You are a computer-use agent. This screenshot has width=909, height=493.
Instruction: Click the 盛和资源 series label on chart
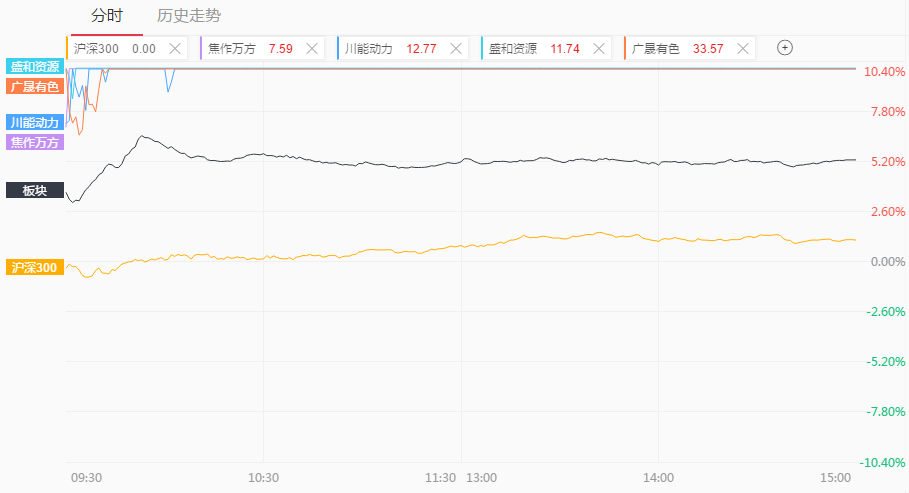pyautogui.click(x=35, y=66)
